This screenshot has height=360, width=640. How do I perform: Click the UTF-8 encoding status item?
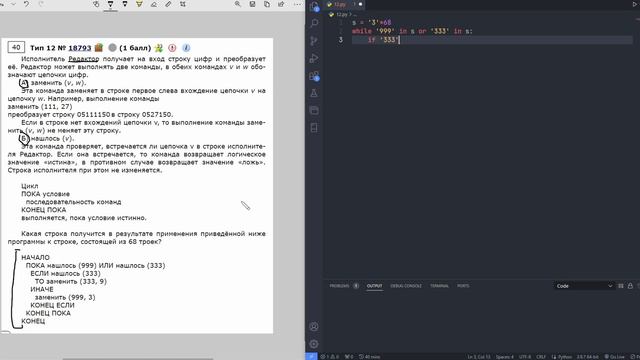[x=525, y=357]
